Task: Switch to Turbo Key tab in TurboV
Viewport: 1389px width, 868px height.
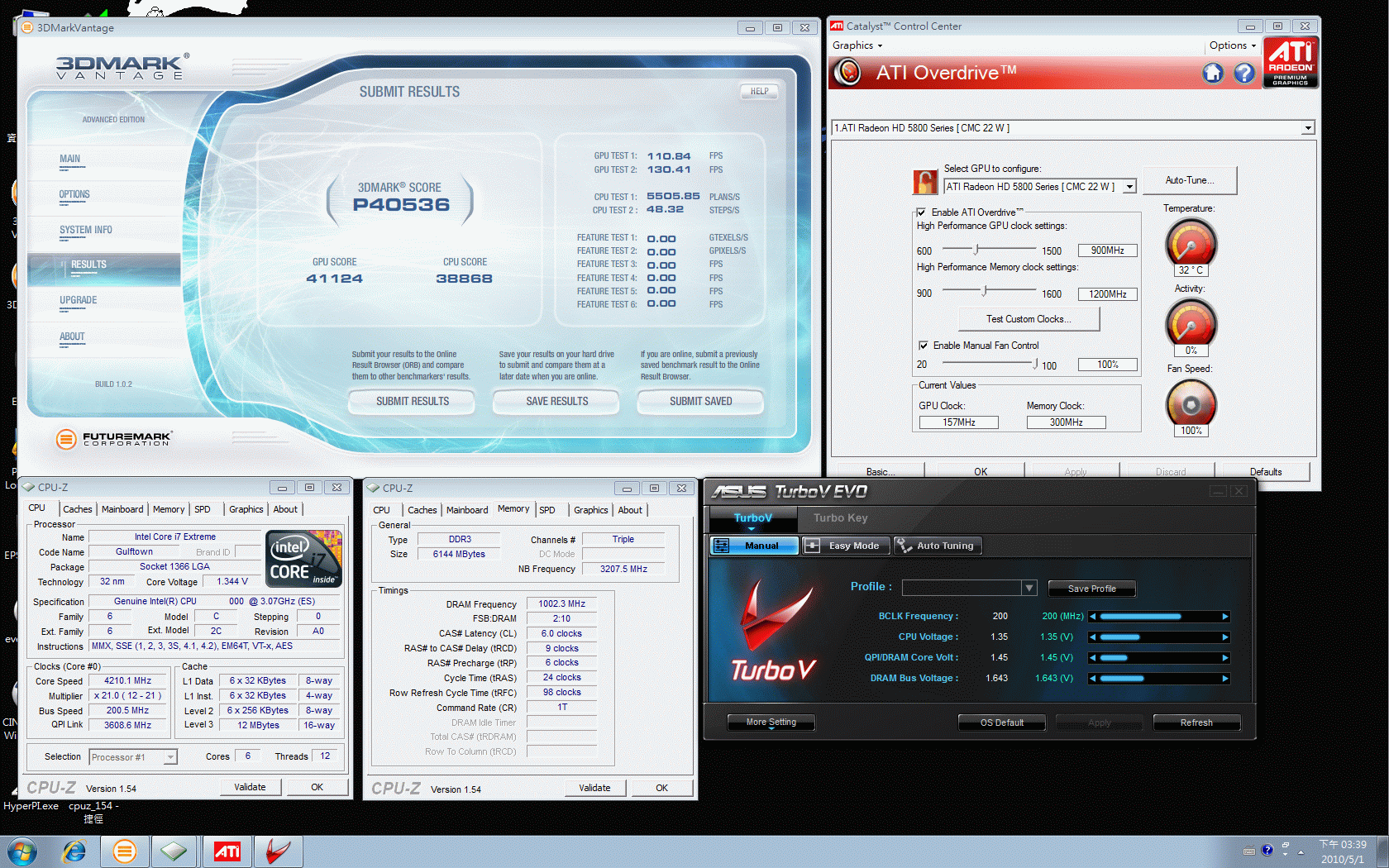Action: click(840, 518)
